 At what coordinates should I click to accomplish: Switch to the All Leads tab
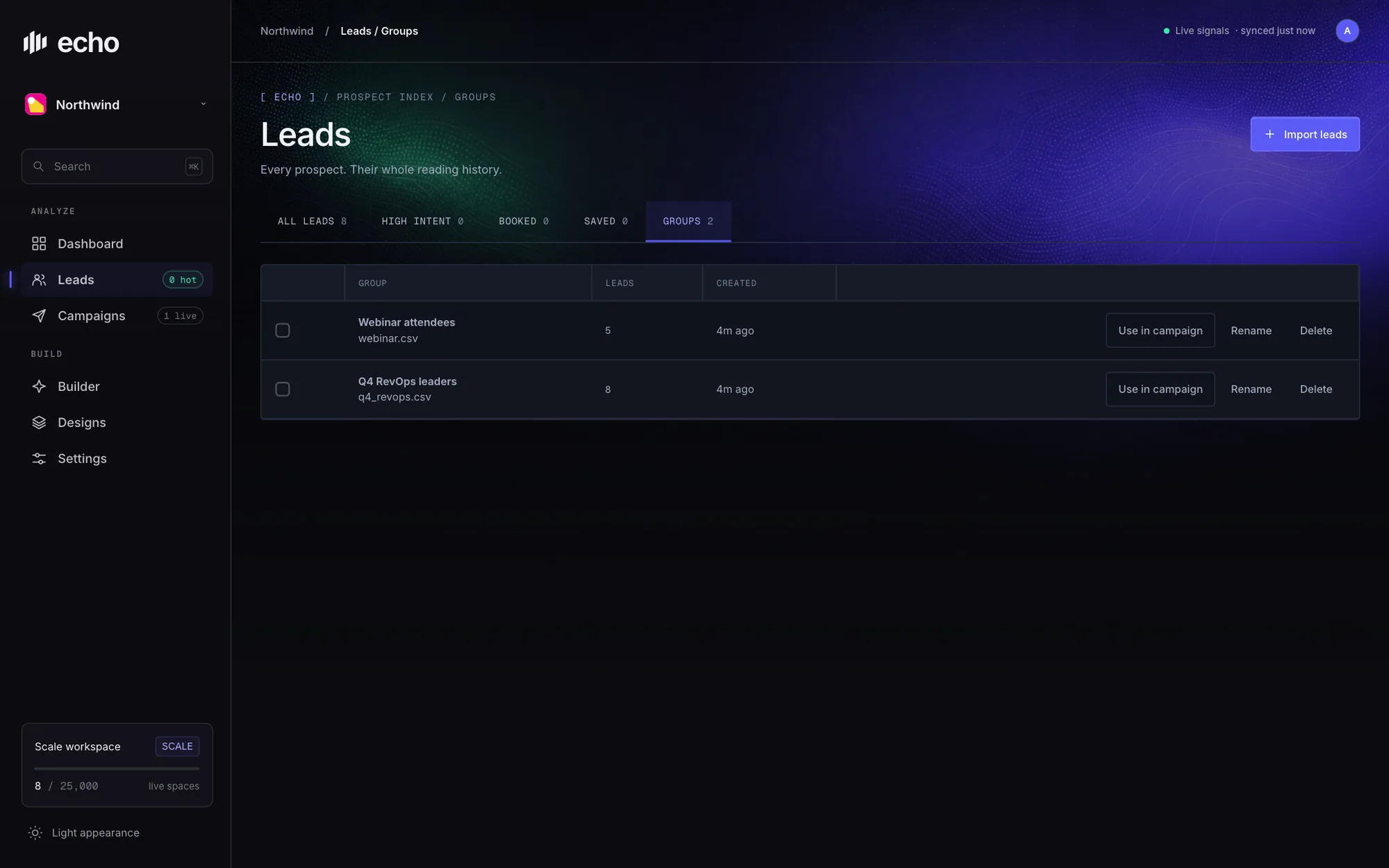[x=312, y=222]
